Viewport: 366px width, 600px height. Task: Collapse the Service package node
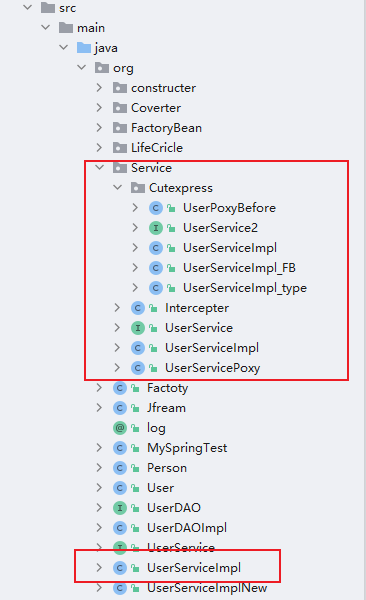tap(100, 167)
